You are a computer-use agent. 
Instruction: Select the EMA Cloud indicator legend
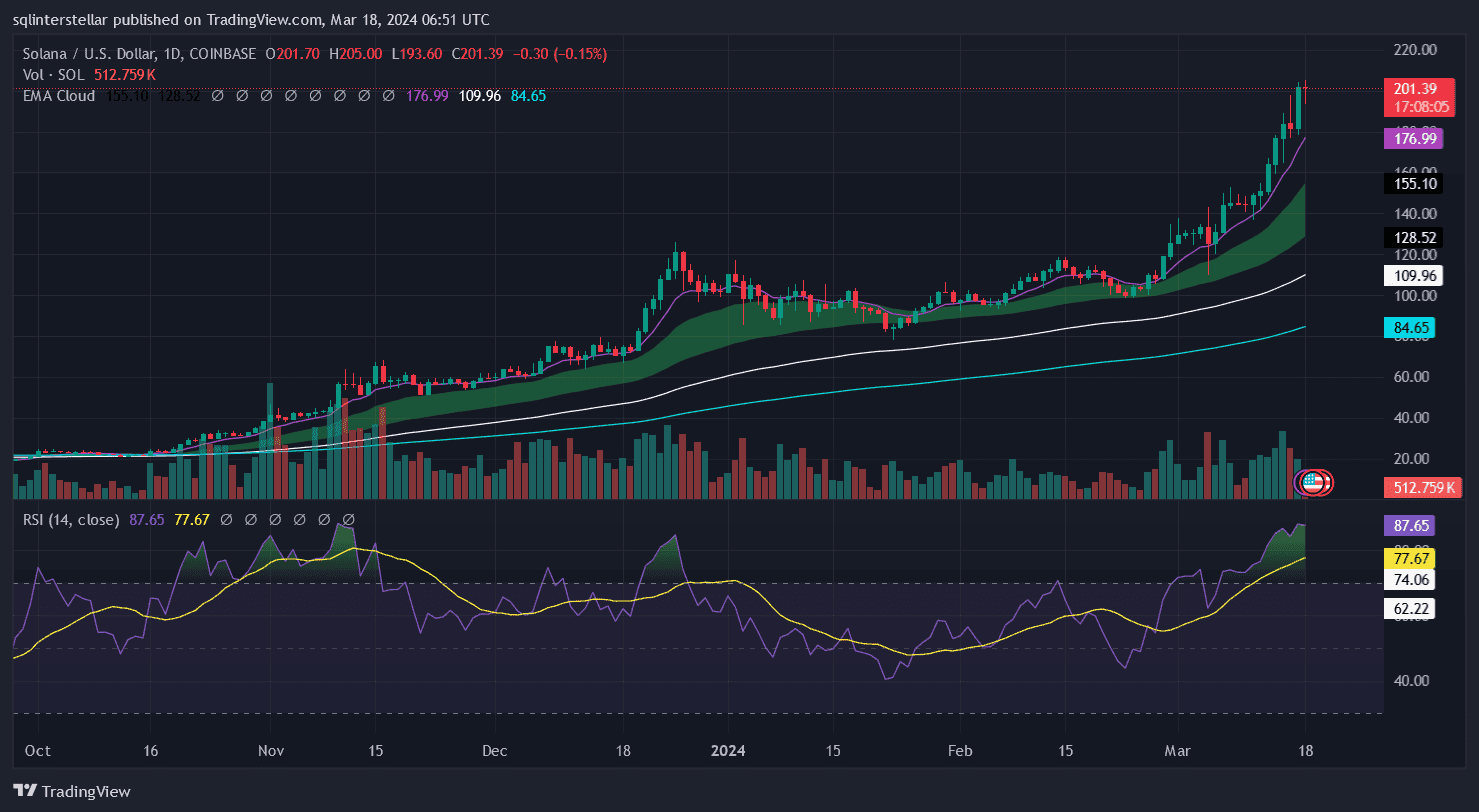(x=59, y=96)
